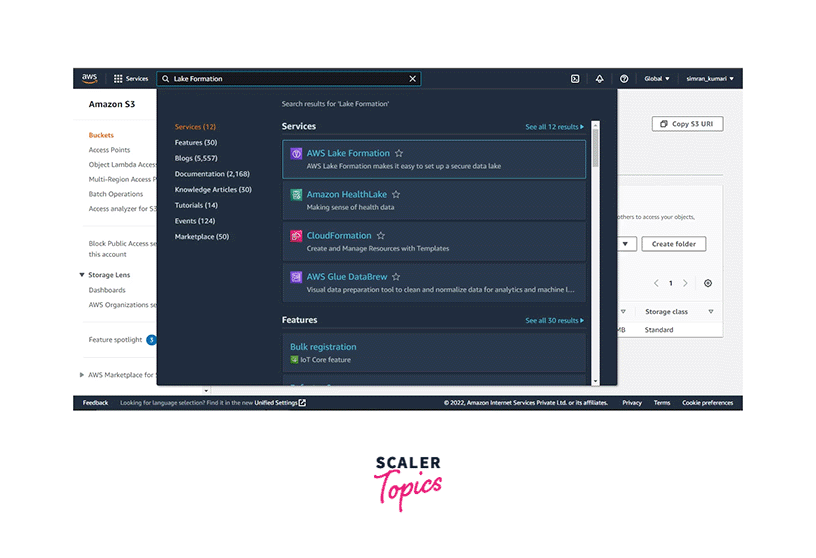
Task: Click the CloudFormation service icon
Action: 296,236
